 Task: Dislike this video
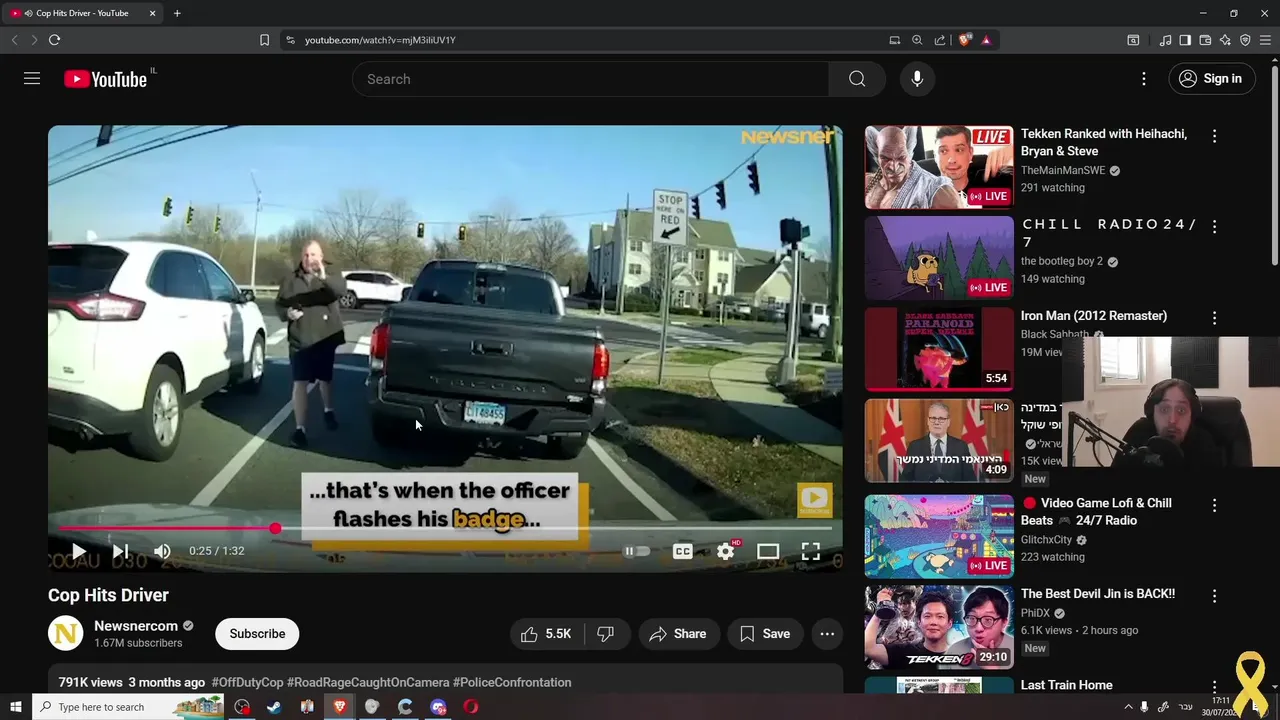[605, 634]
